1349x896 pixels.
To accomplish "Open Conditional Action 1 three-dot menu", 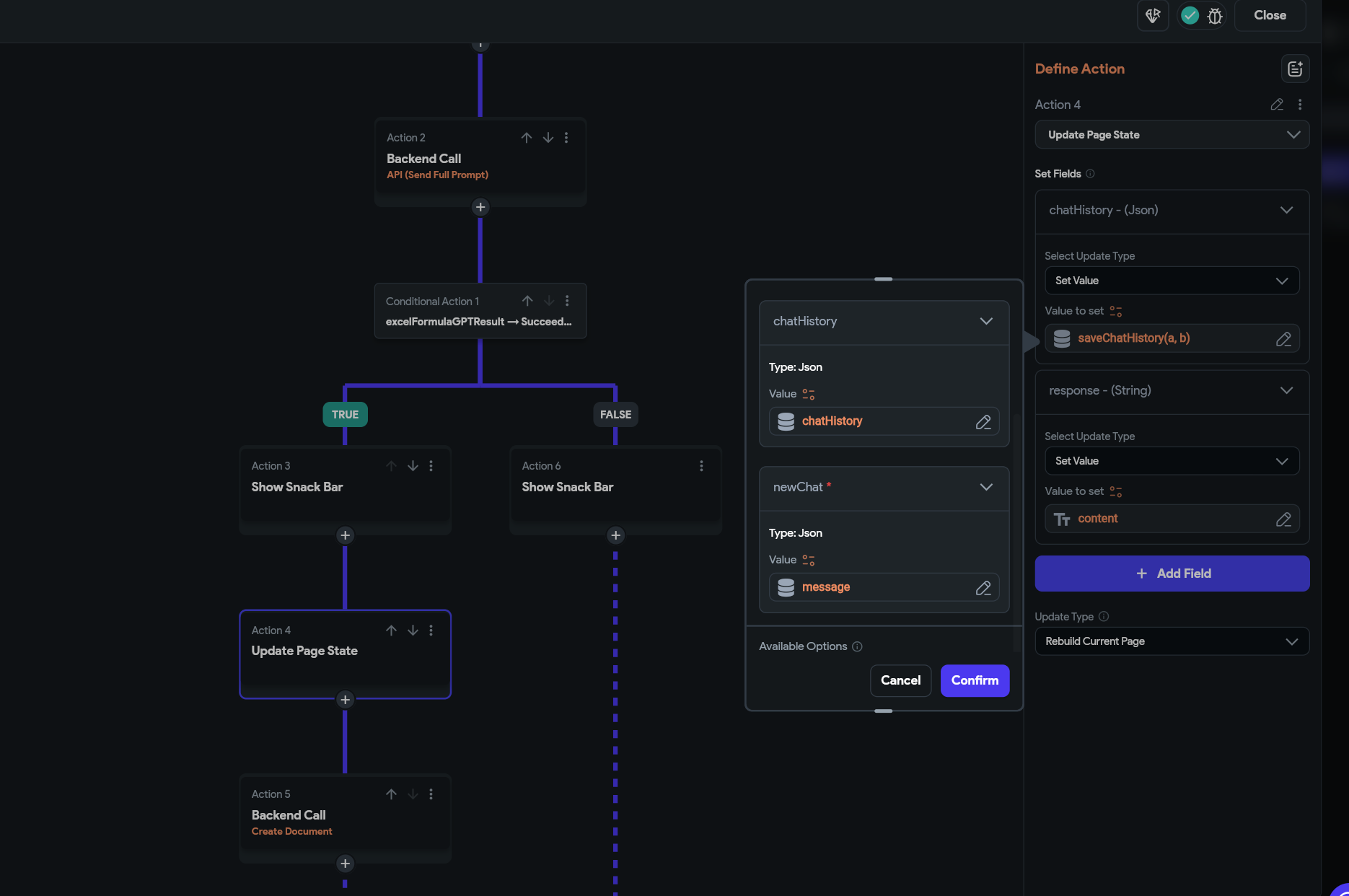I will (567, 301).
